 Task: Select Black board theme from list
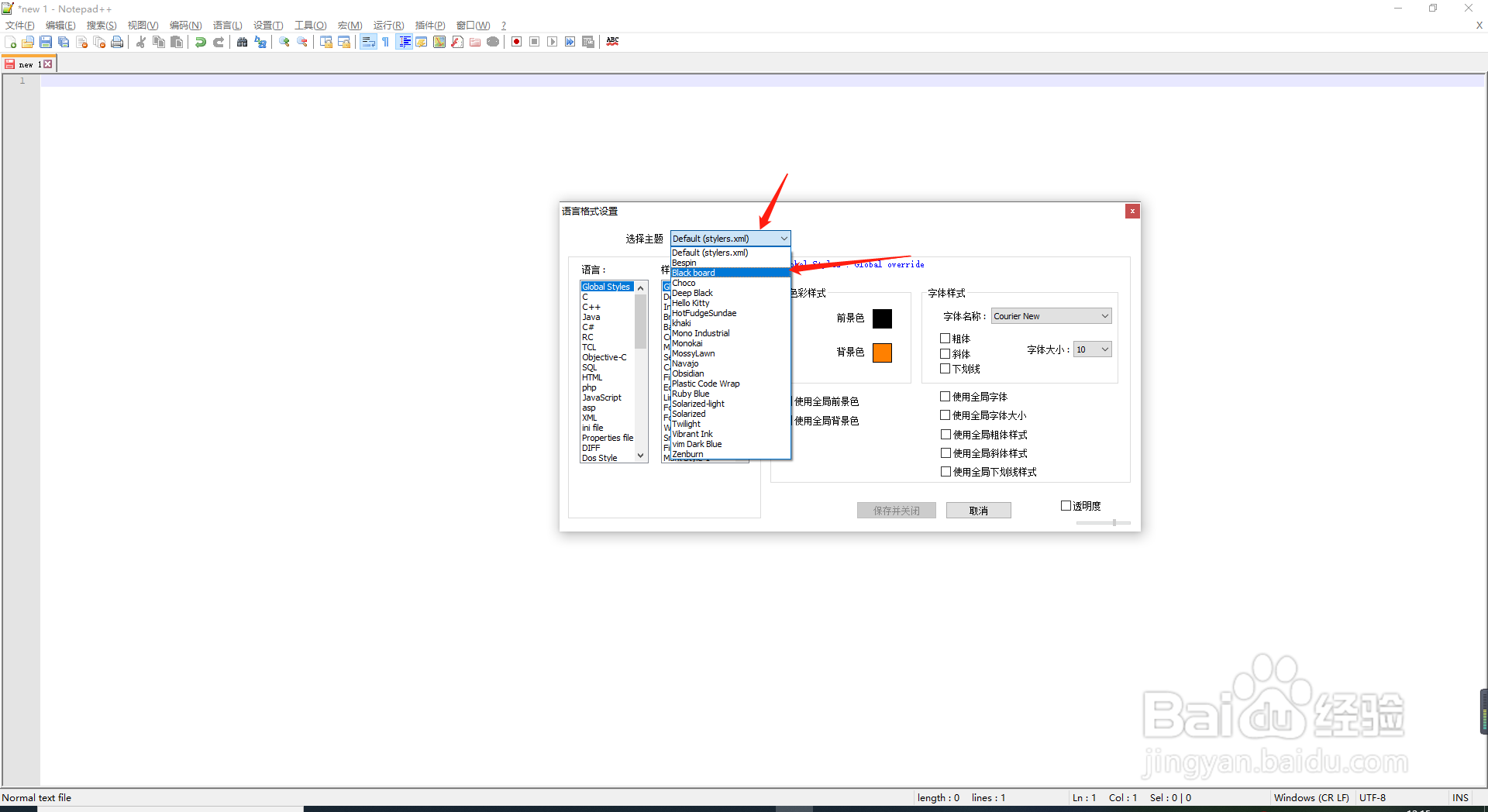pyautogui.click(x=730, y=273)
